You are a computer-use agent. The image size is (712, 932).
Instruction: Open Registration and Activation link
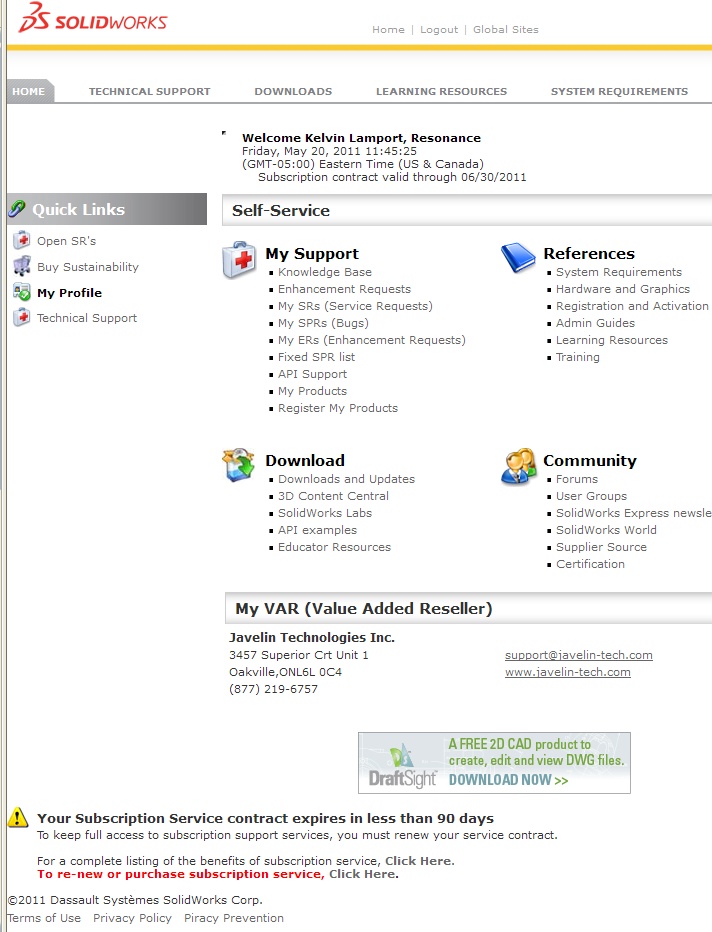(x=632, y=306)
